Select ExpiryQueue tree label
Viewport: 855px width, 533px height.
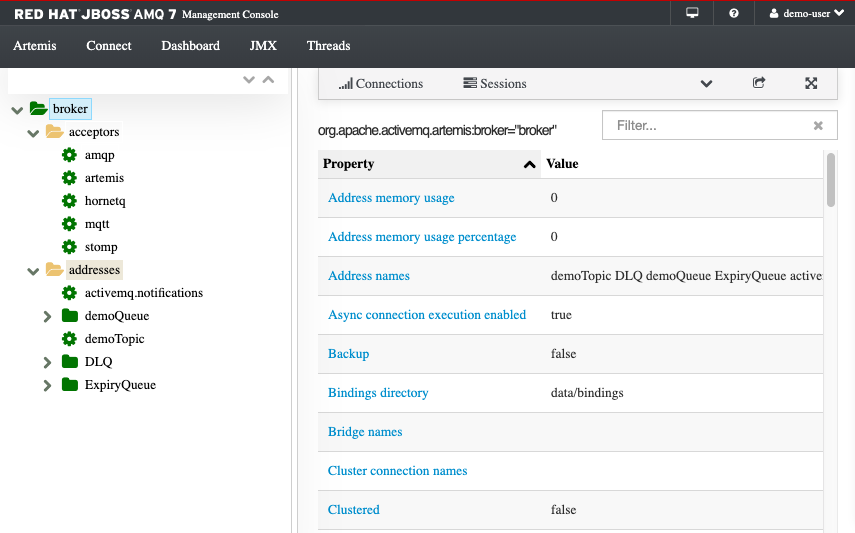coord(121,385)
